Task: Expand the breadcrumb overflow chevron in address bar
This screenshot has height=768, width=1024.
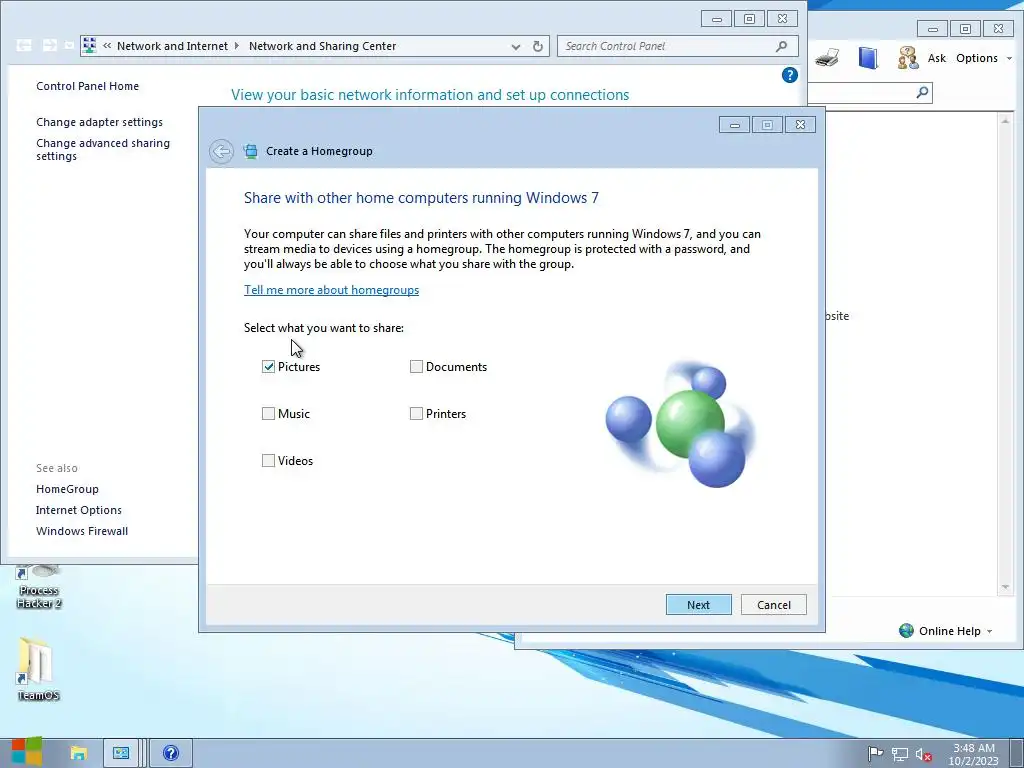Action: click(x=106, y=46)
